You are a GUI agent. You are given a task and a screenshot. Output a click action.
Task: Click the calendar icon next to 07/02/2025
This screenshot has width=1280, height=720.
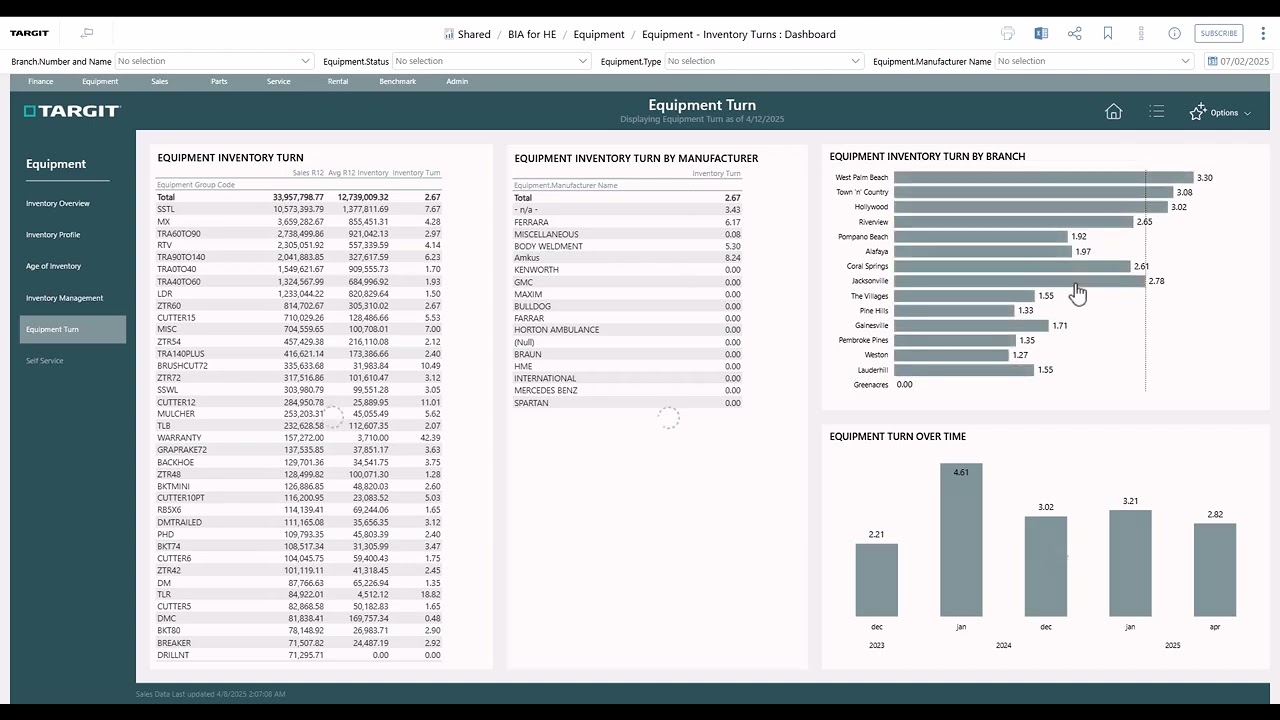1212,61
